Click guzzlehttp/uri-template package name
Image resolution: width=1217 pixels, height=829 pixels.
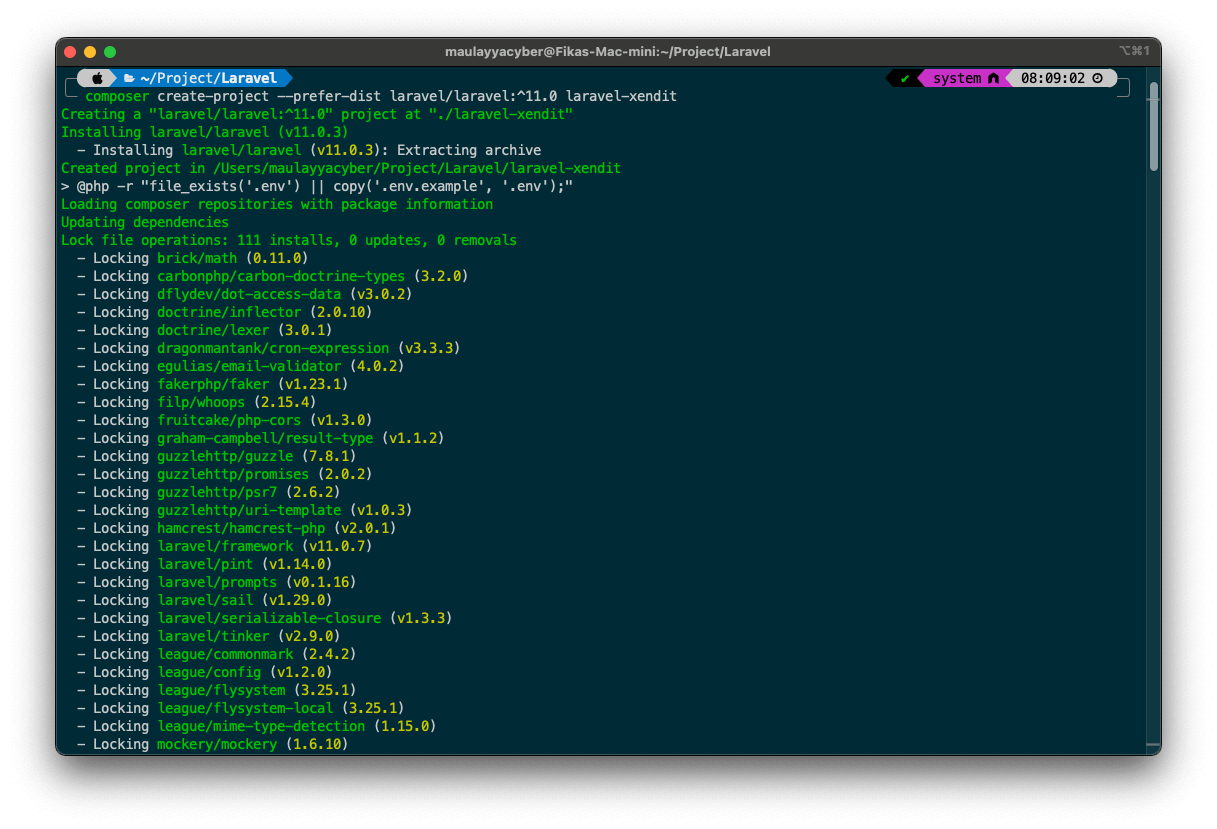[249, 510]
